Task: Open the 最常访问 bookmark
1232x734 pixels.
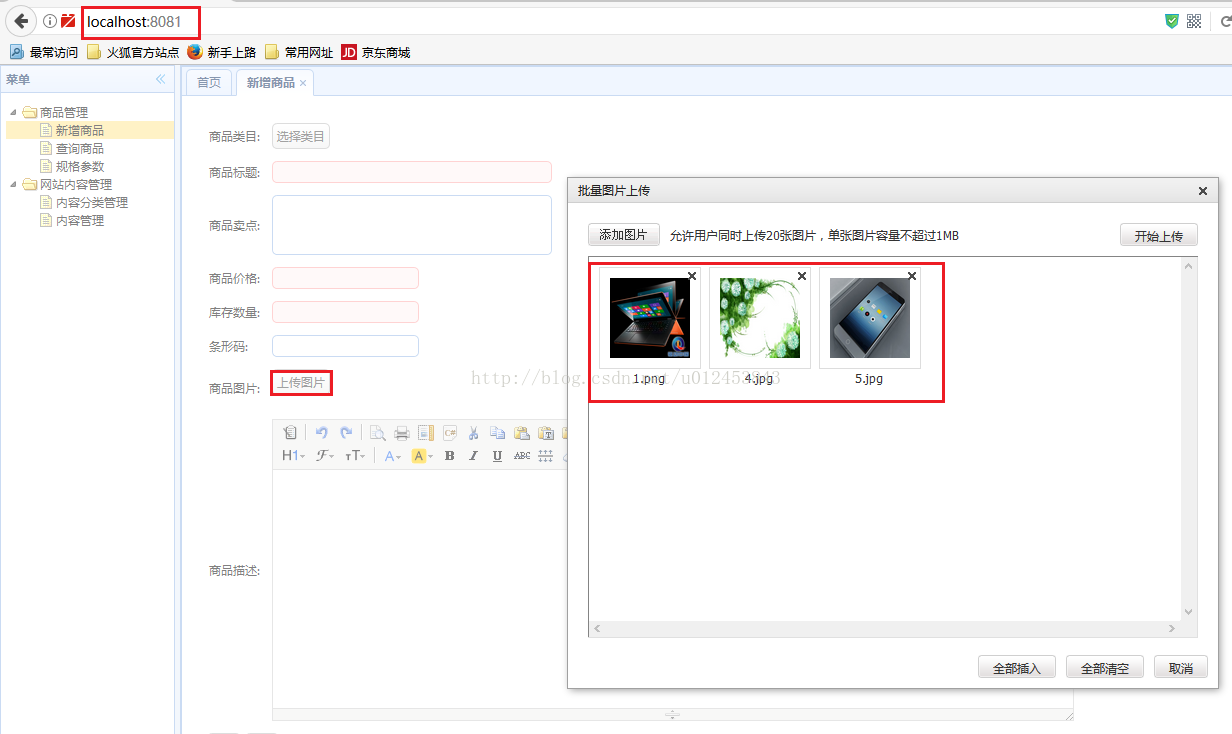Action: [44, 52]
